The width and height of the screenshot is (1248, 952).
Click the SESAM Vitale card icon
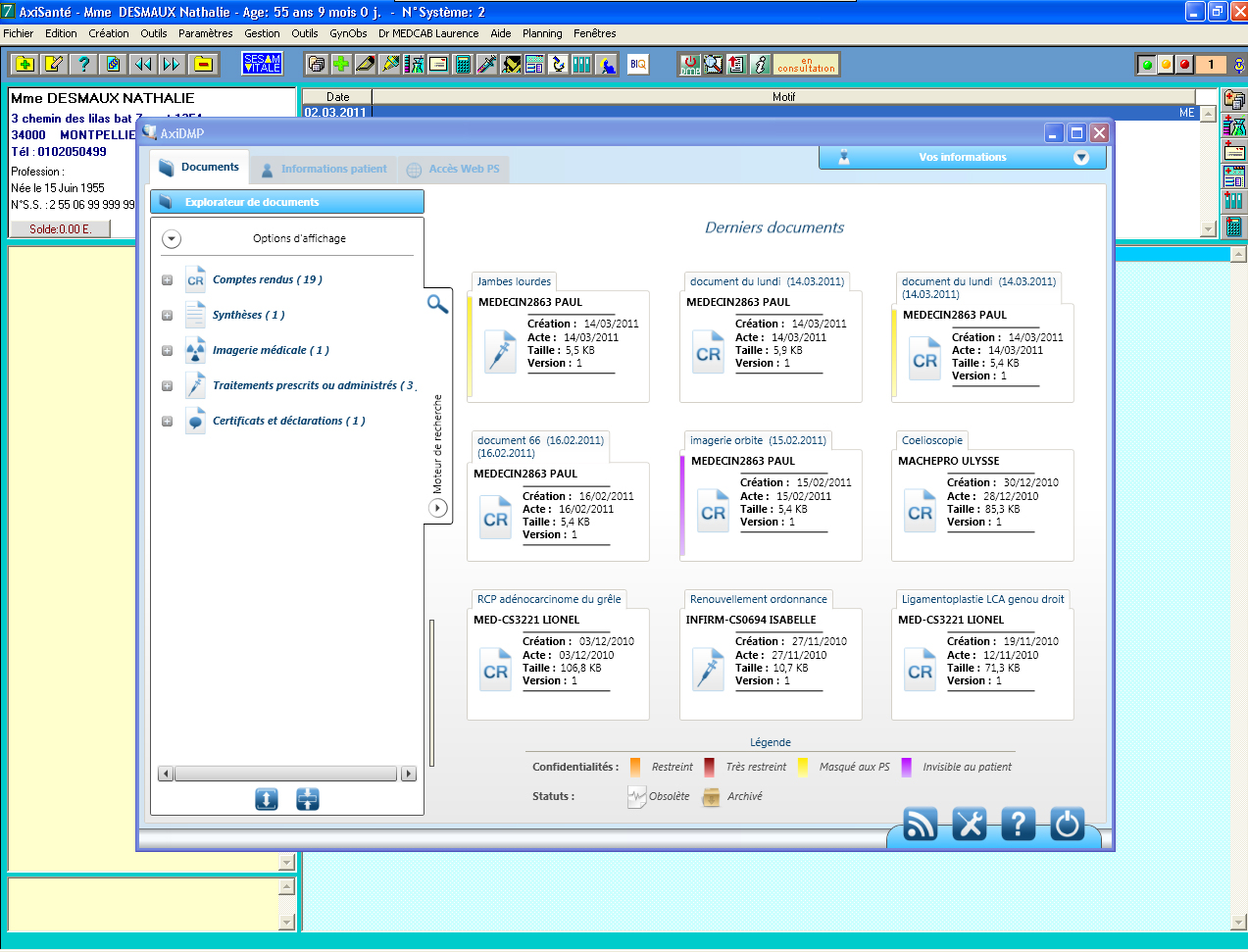click(262, 64)
